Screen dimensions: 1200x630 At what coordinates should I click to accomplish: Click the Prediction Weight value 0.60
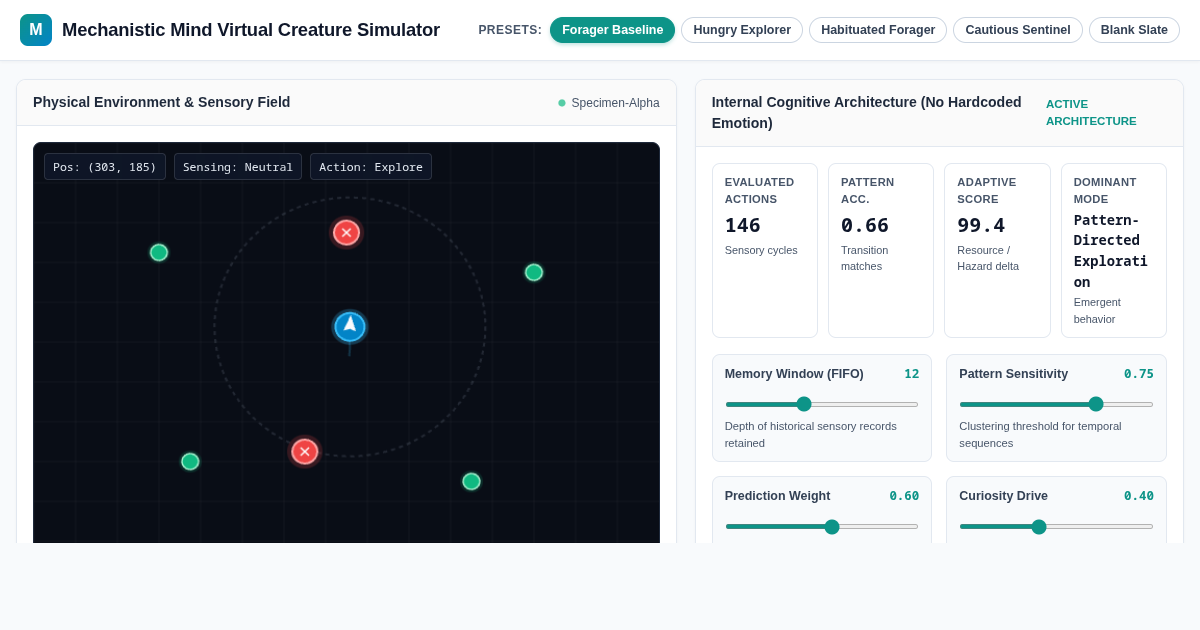point(904,496)
